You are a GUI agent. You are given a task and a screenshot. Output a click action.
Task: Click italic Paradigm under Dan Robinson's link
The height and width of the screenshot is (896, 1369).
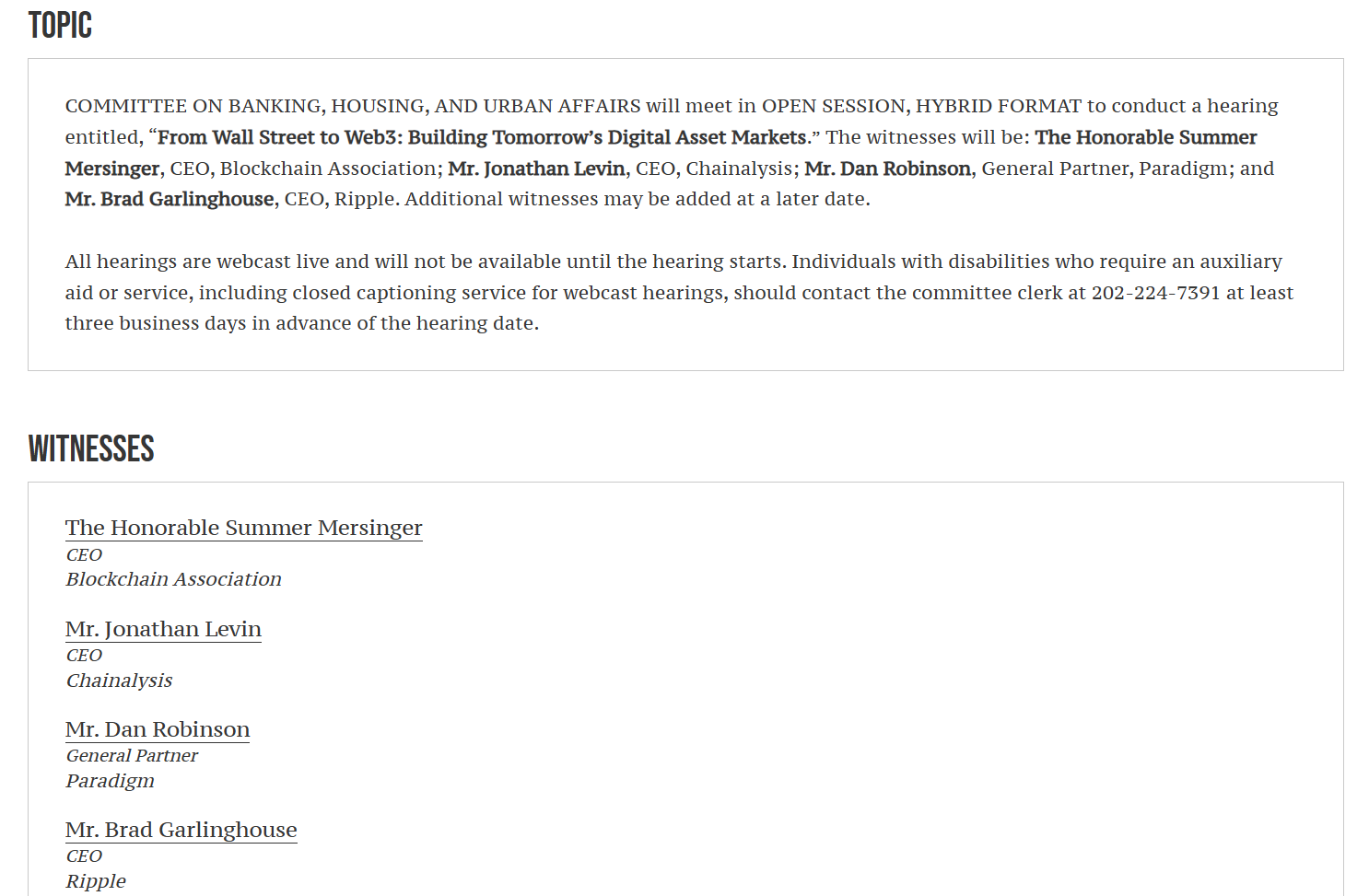coord(110,781)
